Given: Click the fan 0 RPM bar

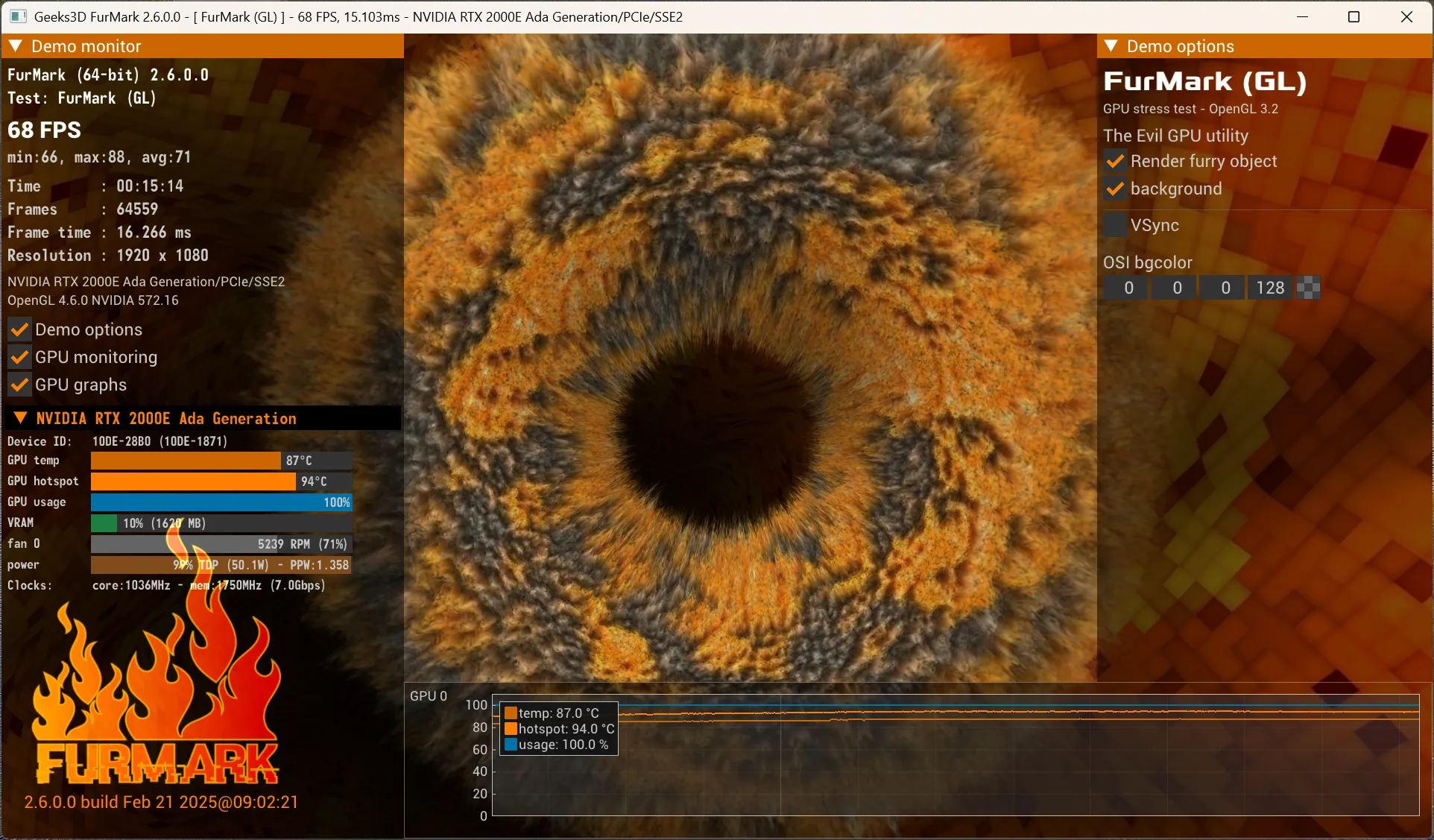Looking at the screenshot, I should coord(221,544).
